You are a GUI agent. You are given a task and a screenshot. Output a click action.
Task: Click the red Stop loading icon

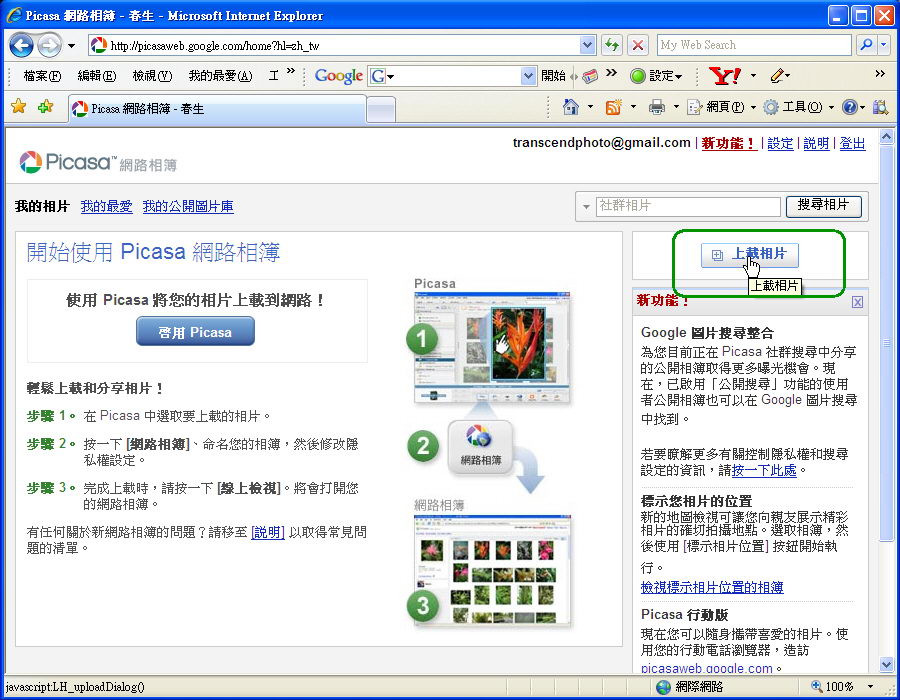(x=638, y=45)
